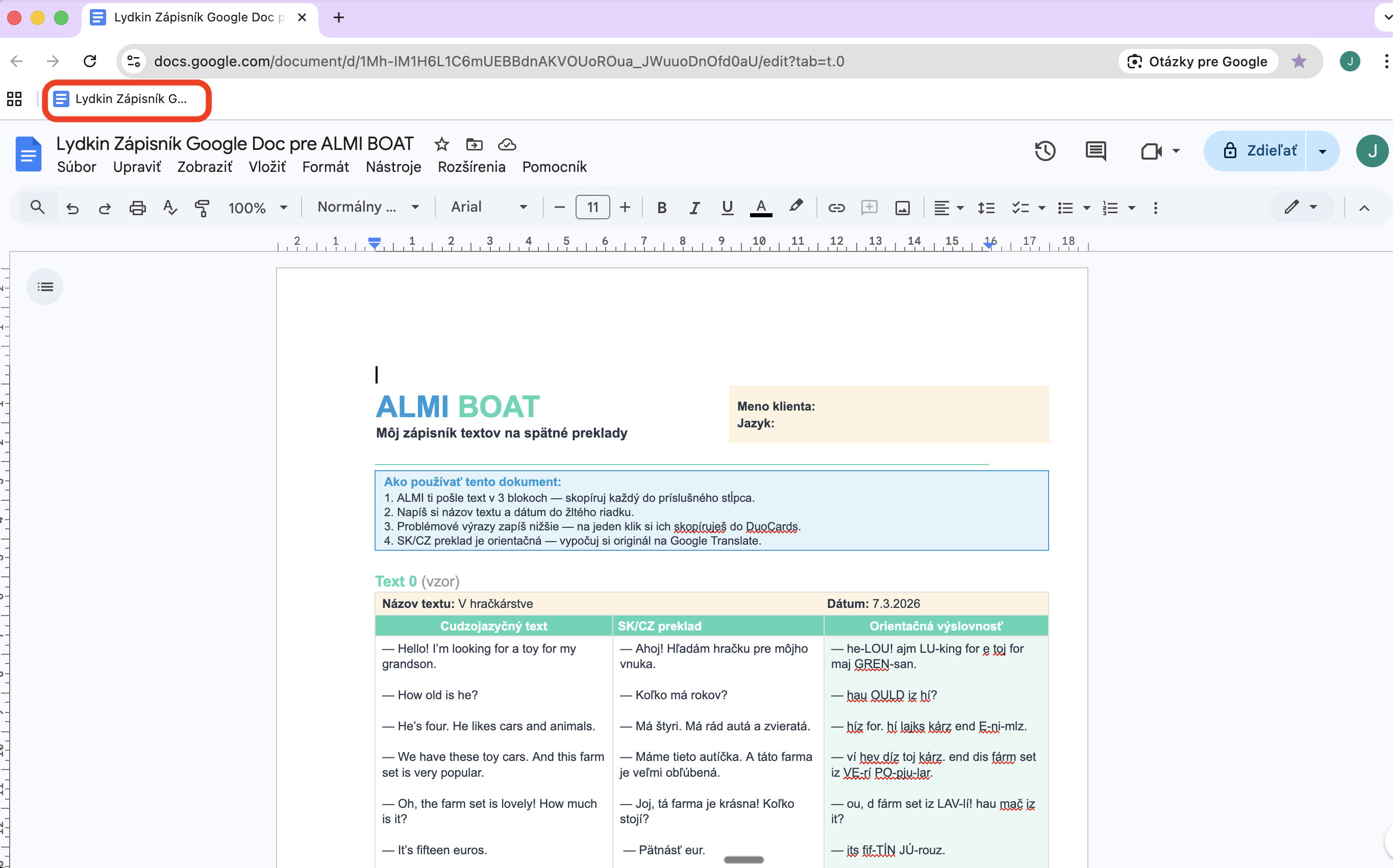The width and height of the screenshot is (1393, 868).
Task: Open the comments panel icon
Action: point(1095,151)
